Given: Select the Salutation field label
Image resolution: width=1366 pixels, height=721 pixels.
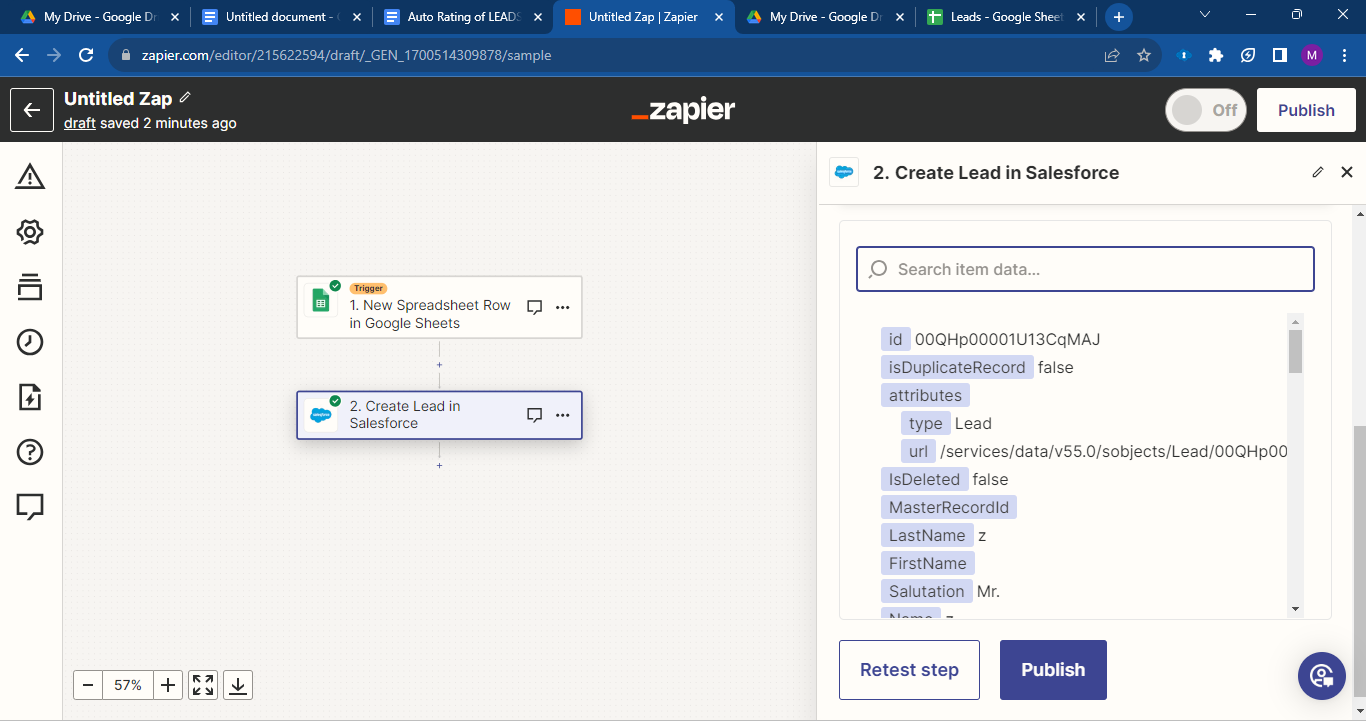Looking at the screenshot, I should (927, 591).
